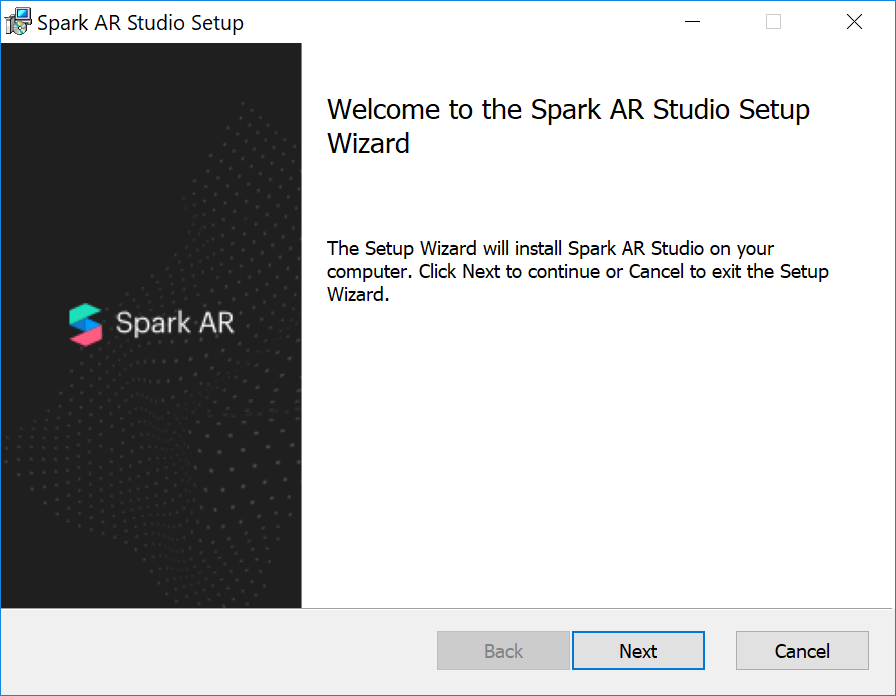The image size is (896, 696).
Task: Click the disabled Back button
Action: pyautogui.click(x=503, y=651)
